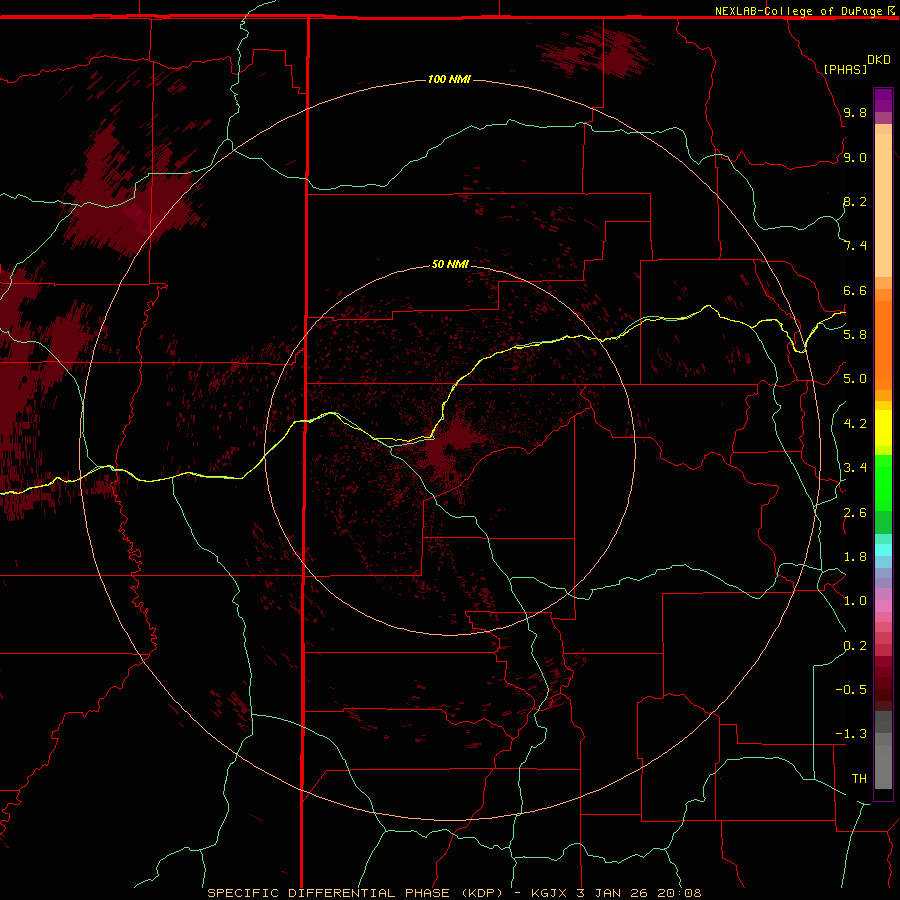Click the 1.0 value on the color scale
This screenshot has height=900, width=900.
tap(855, 601)
